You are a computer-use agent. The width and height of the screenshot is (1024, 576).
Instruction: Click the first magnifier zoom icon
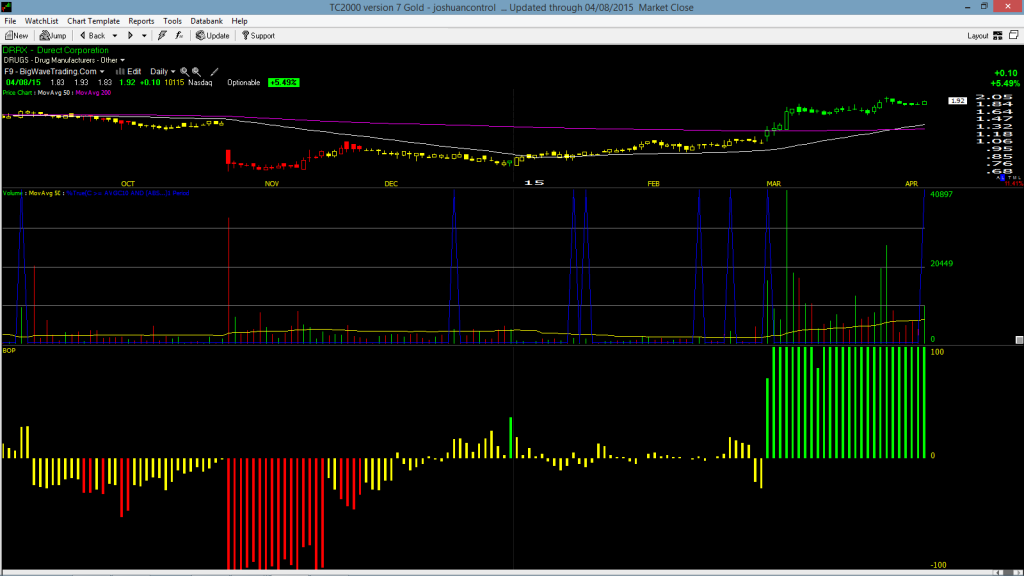point(184,72)
